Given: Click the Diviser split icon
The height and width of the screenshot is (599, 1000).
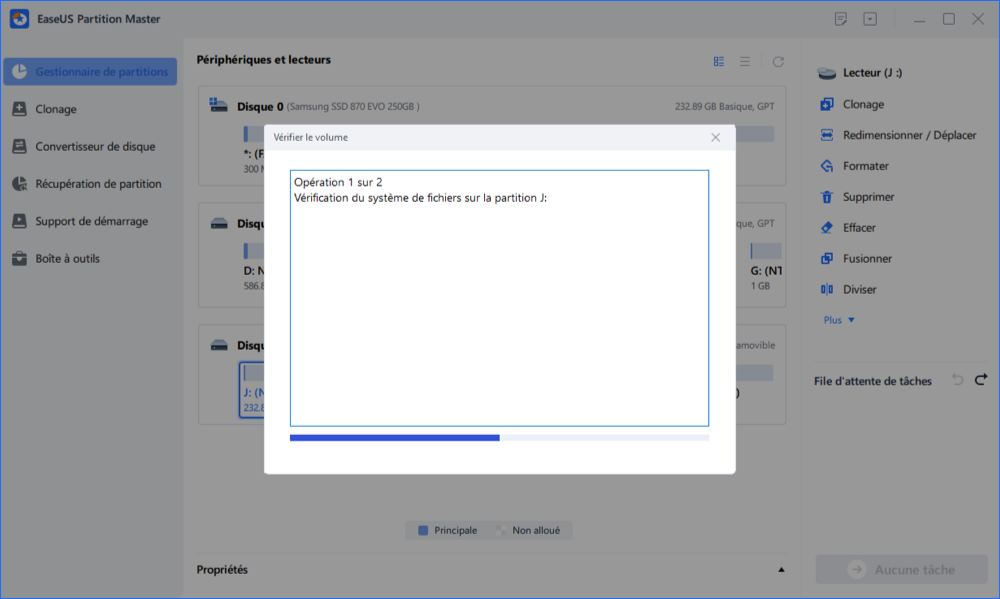Looking at the screenshot, I should 827,289.
